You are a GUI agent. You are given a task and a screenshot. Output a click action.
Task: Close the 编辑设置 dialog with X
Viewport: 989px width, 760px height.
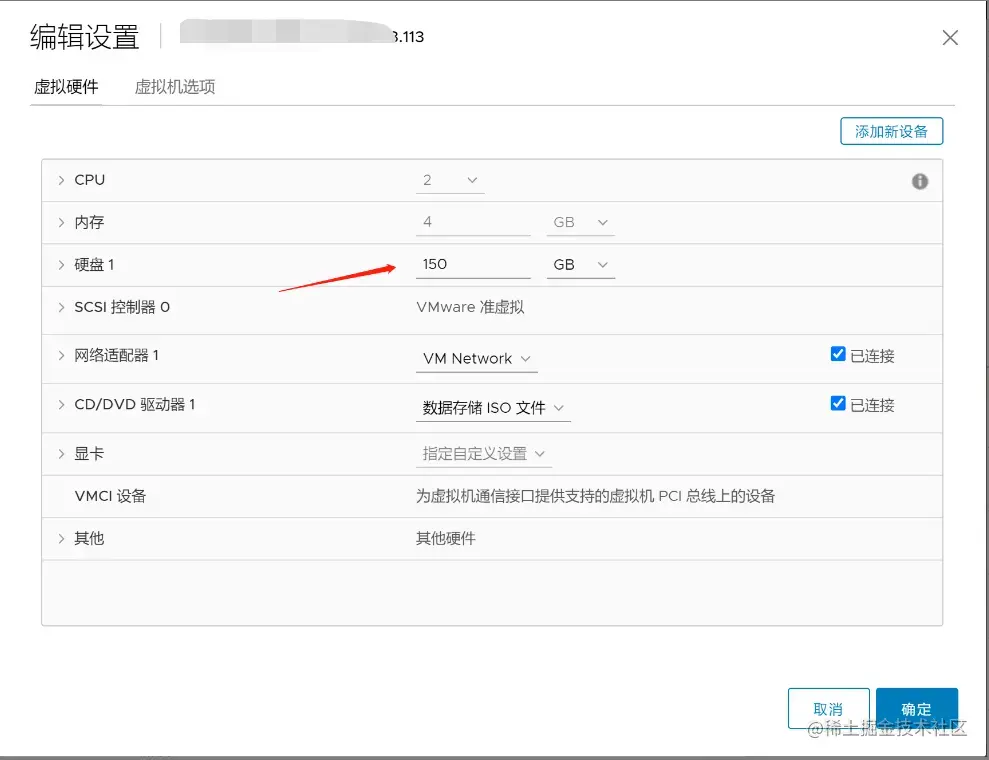[x=950, y=38]
